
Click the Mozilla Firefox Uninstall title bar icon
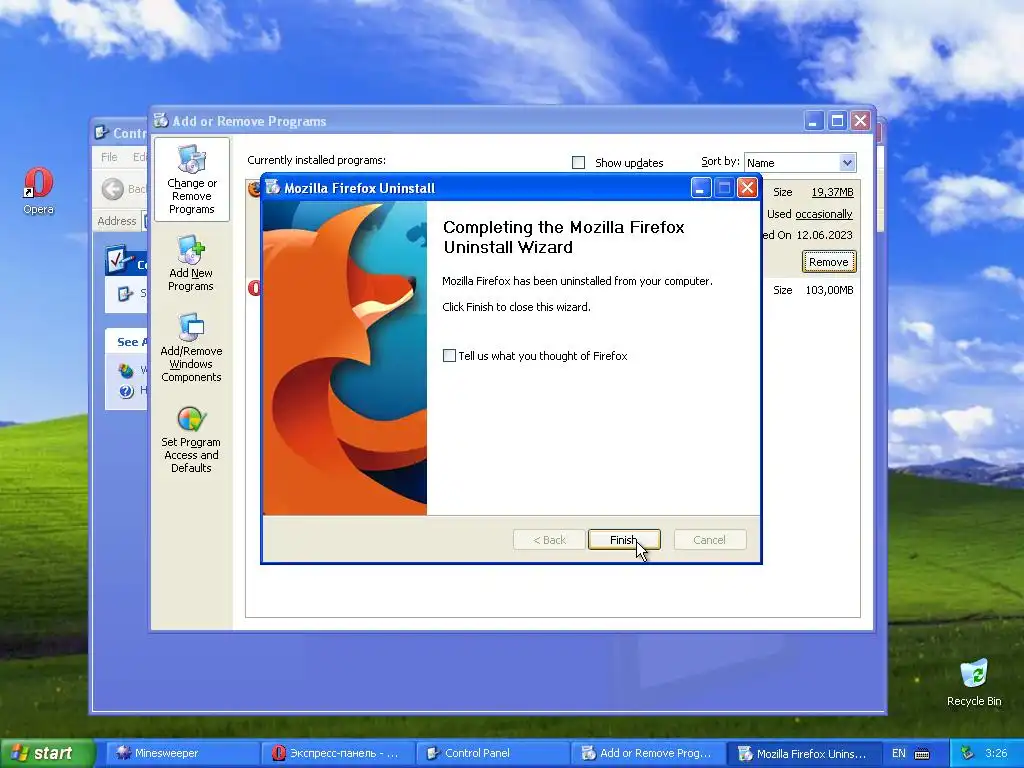pyautogui.click(x=272, y=187)
